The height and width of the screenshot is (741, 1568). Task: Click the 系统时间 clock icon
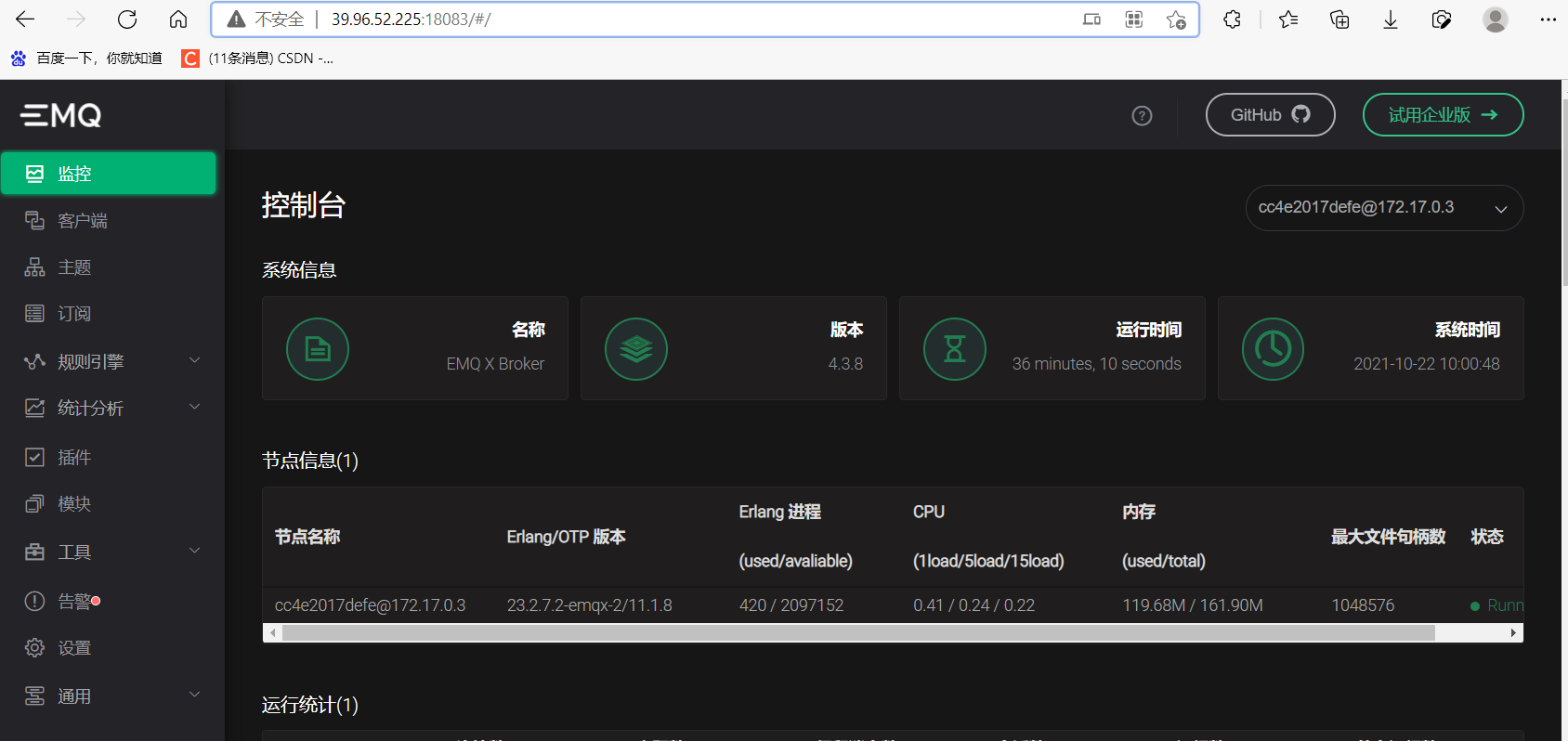tap(1274, 349)
